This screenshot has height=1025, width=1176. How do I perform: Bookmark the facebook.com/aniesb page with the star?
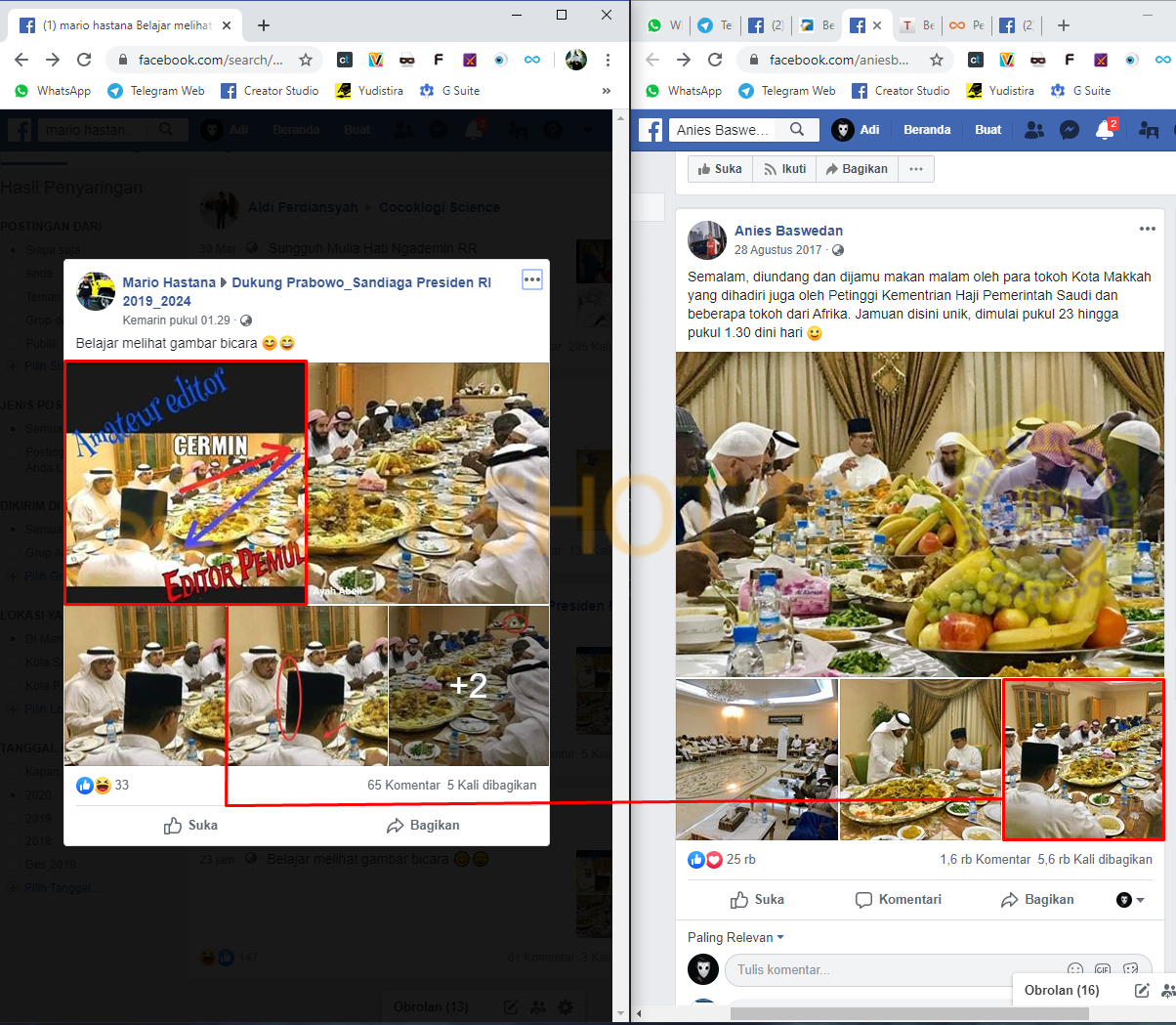point(937,60)
